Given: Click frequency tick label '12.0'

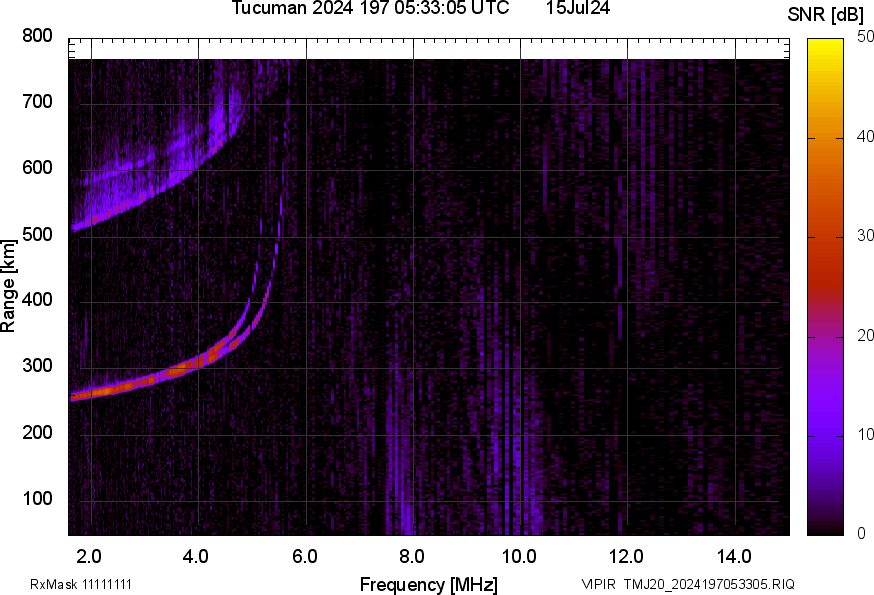Looking at the screenshot, I should pos(627,557).
